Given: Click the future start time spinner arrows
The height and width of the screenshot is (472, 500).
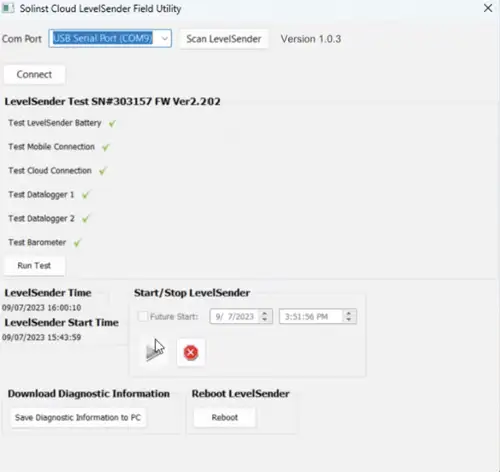Looking at the screenshot, I should click(x=349, y=316).
